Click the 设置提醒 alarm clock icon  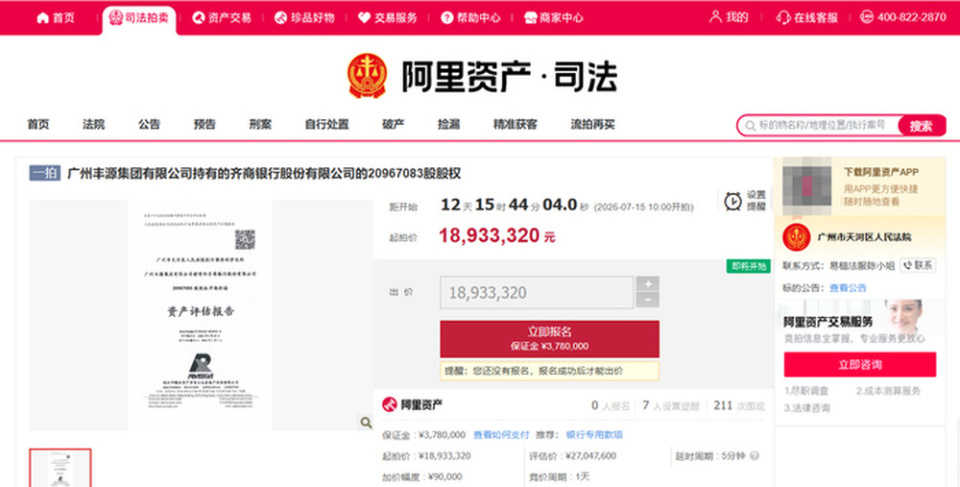click(733, 201)
